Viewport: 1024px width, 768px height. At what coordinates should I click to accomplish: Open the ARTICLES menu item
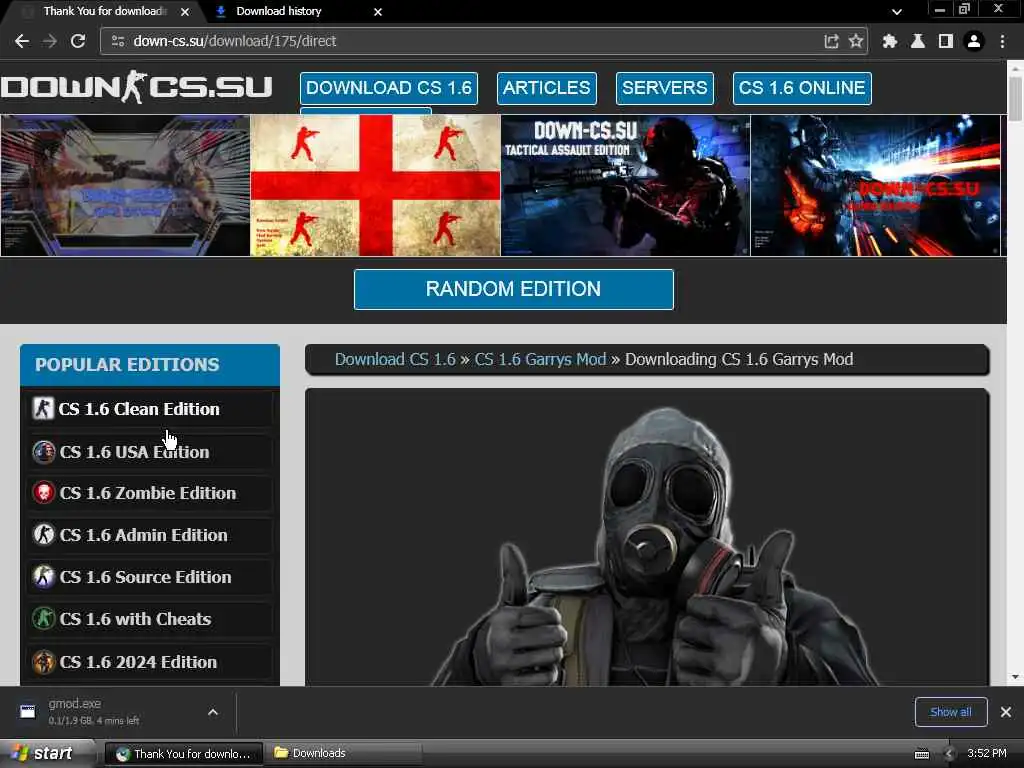(547, 88)
